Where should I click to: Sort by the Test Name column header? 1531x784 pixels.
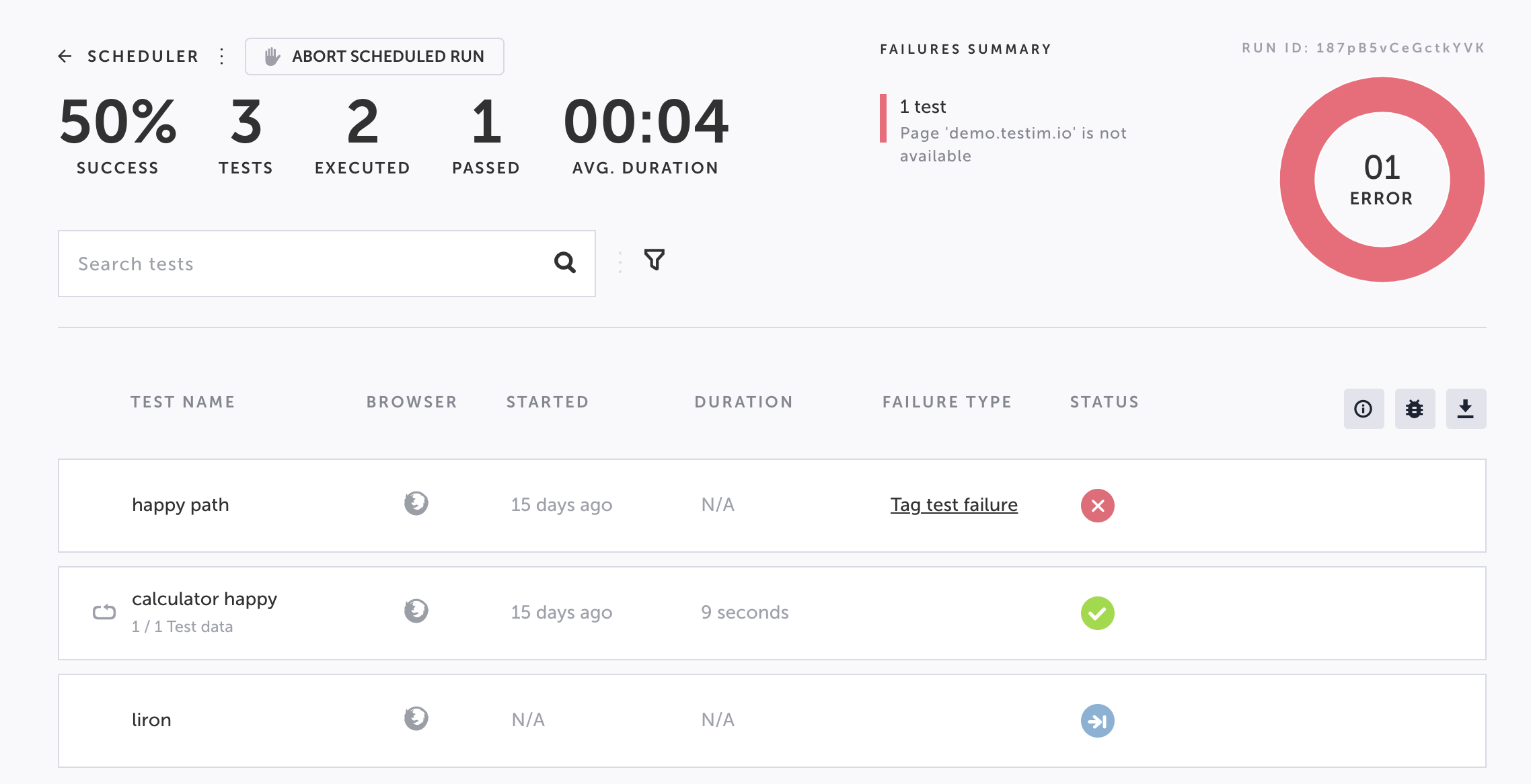[x=182, y=402]
